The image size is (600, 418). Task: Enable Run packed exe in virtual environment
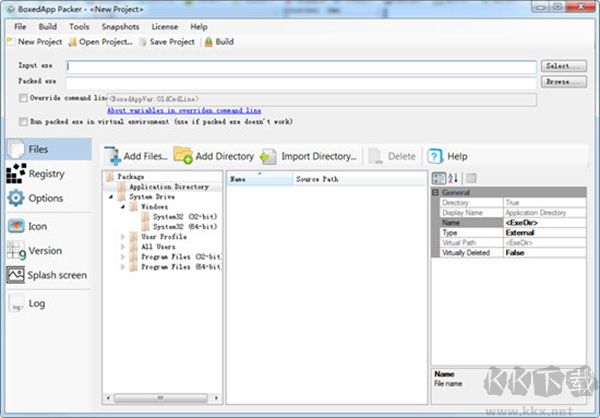(23, 122)
